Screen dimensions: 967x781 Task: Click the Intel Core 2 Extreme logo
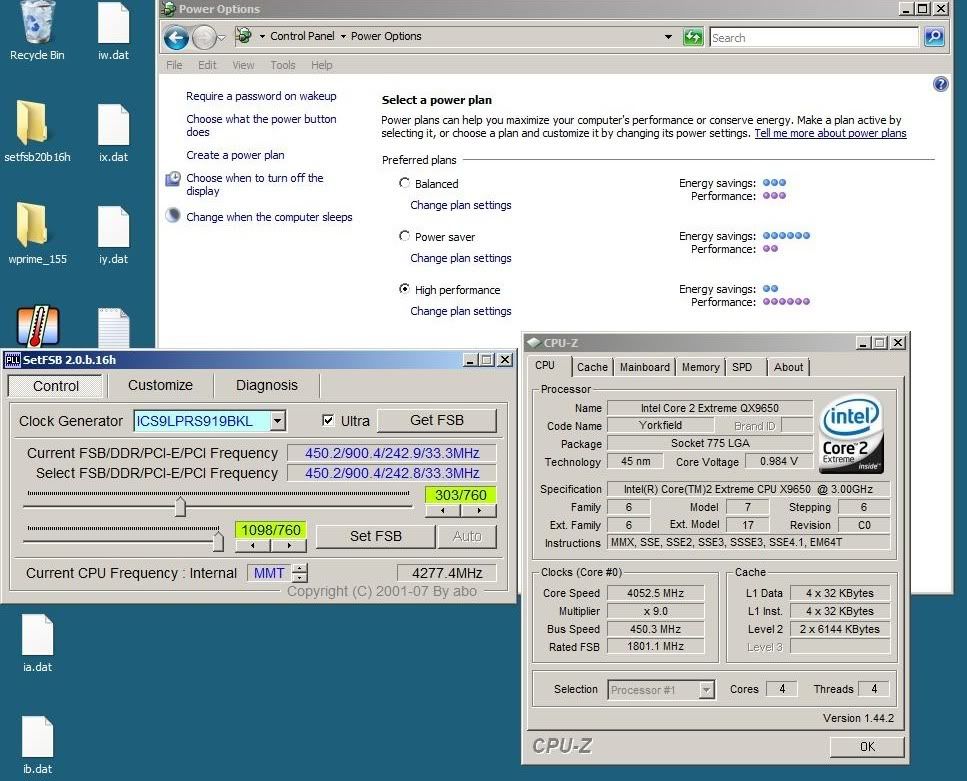click(852, 434)
